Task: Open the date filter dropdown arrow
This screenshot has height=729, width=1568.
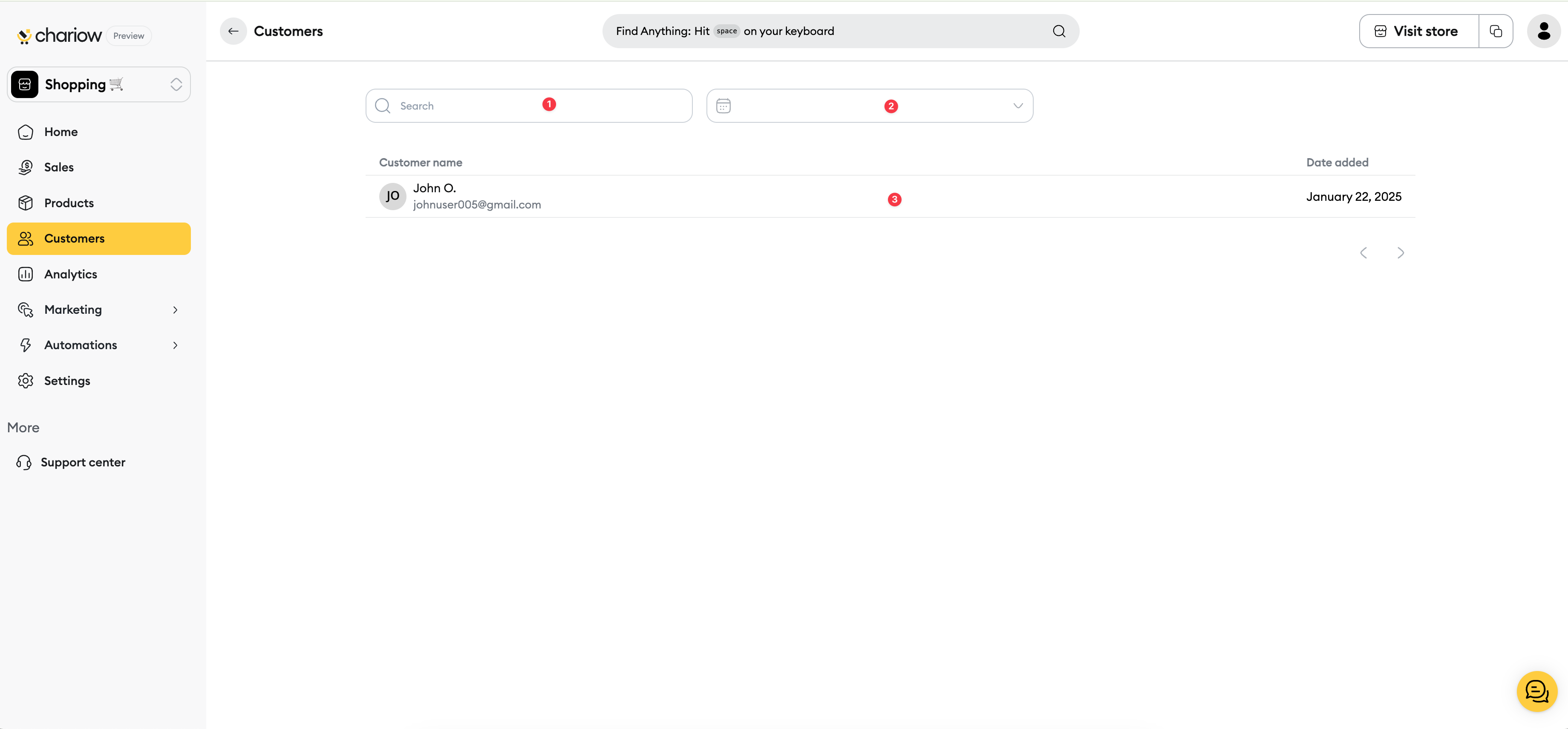Action: click(1018, 106)
